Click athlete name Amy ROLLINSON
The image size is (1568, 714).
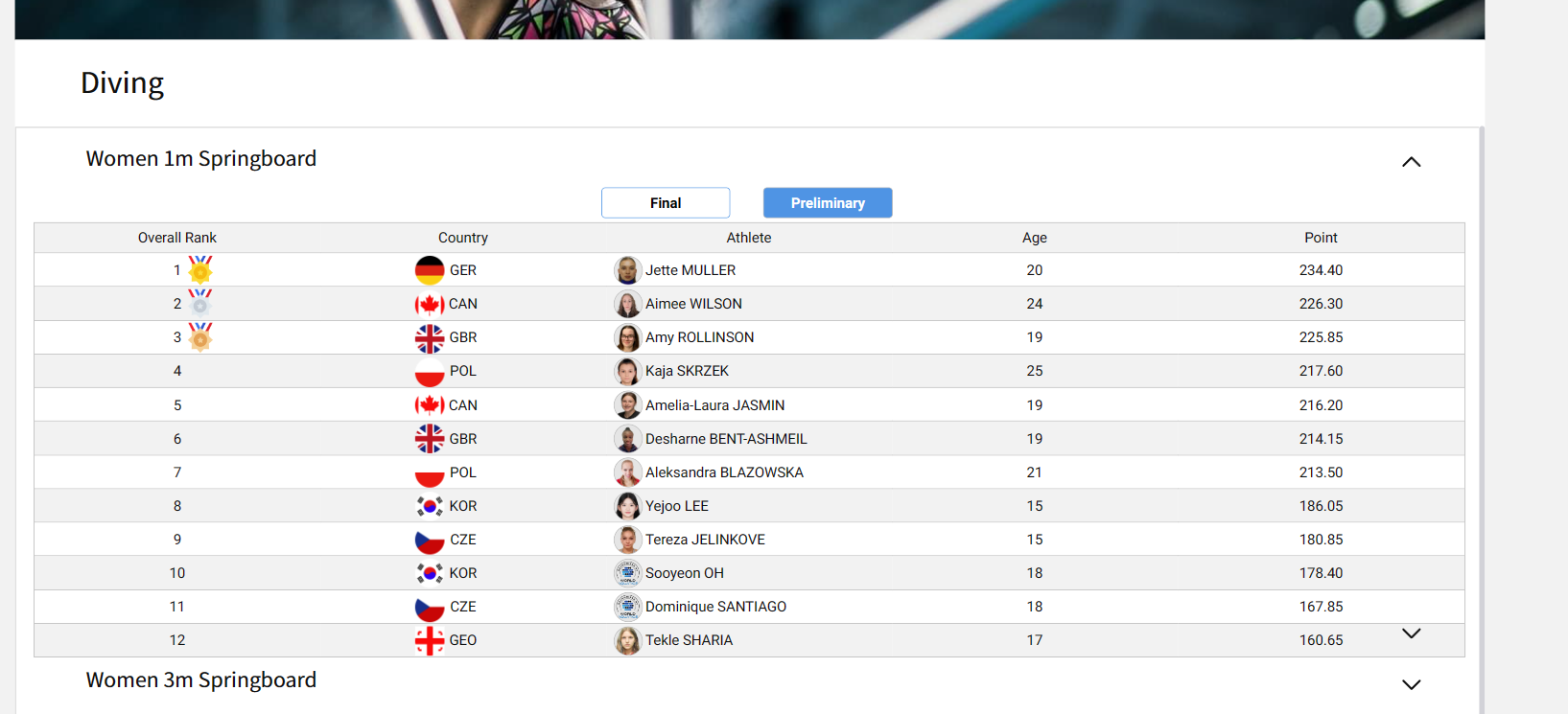[700, 337]
